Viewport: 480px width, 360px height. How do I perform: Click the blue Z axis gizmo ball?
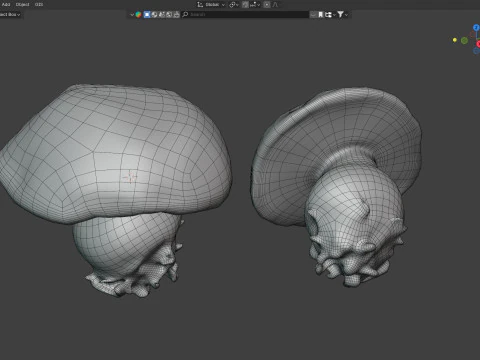[476, 27]
